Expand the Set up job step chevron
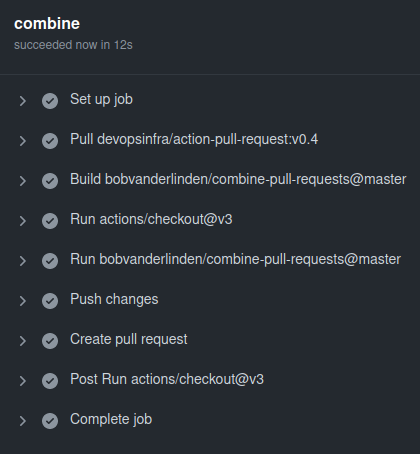Screen dimensions: 420x454 click(x=23, y=101)
